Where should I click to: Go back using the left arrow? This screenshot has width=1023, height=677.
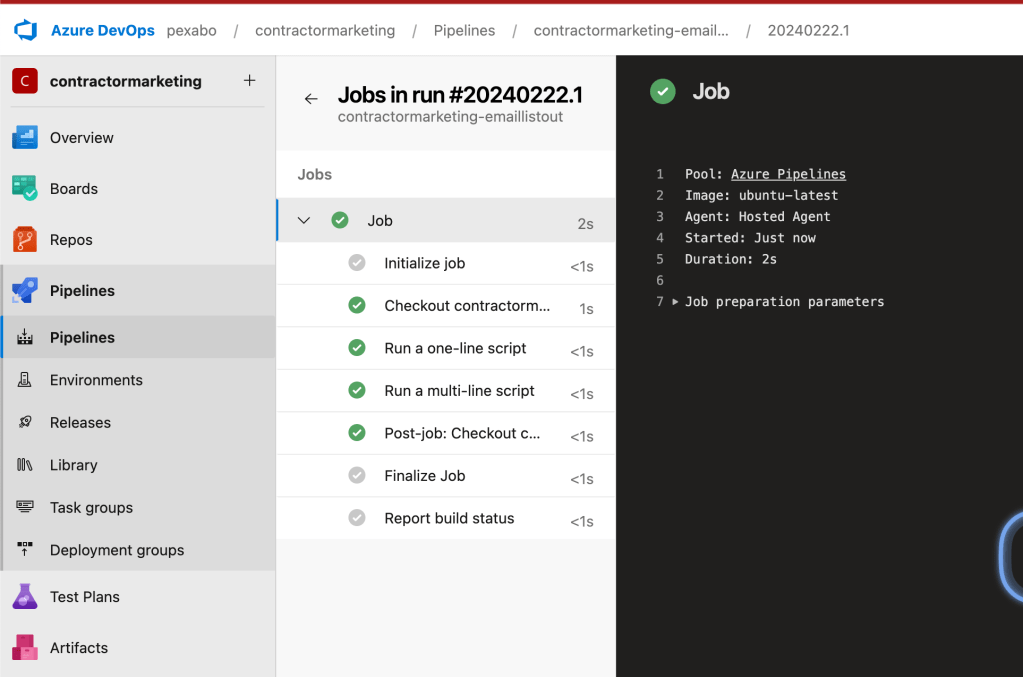311,98
